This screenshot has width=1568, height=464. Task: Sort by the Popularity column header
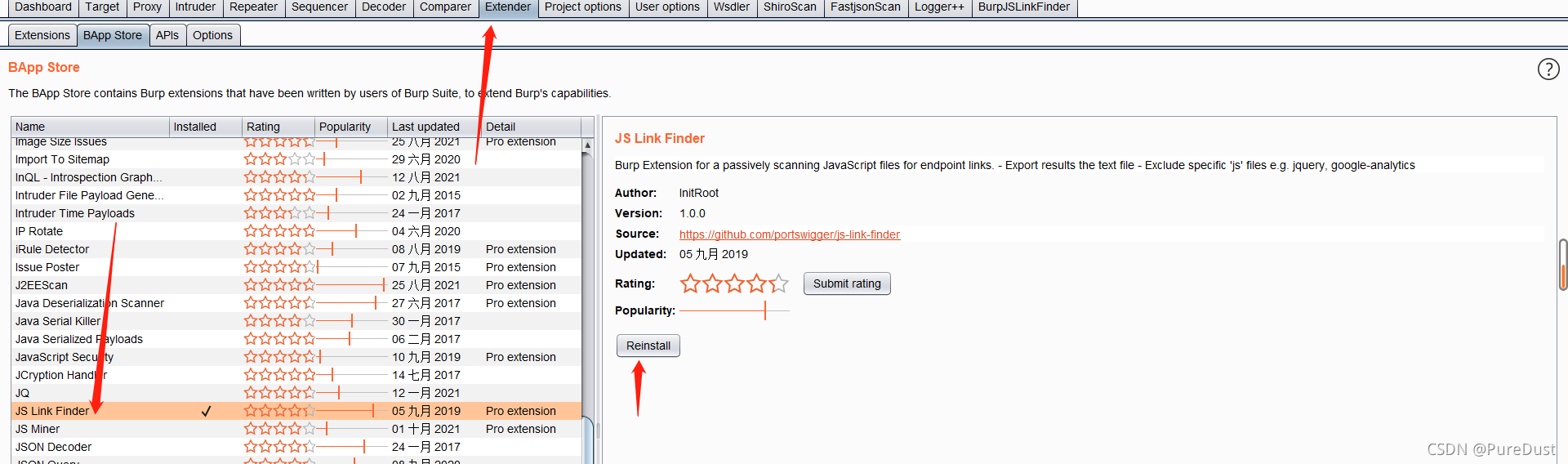click(x=351, y=127)
